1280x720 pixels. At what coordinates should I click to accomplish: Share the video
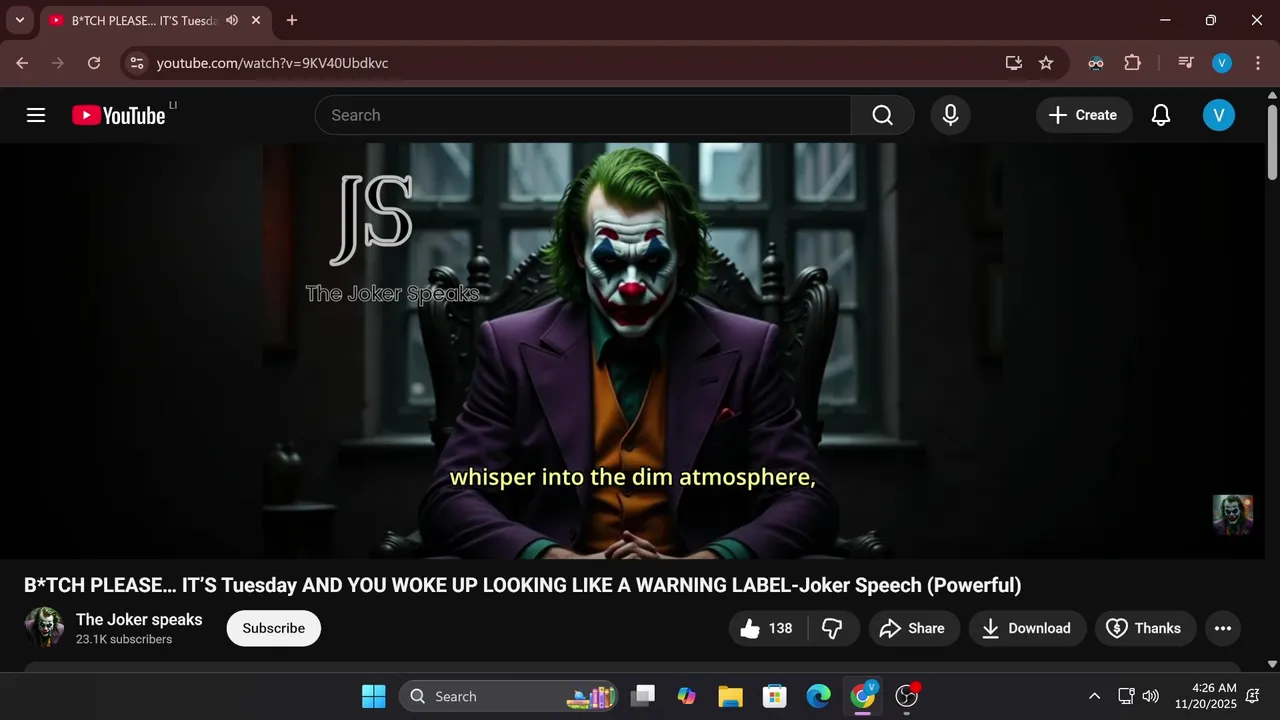pos(914,628)
